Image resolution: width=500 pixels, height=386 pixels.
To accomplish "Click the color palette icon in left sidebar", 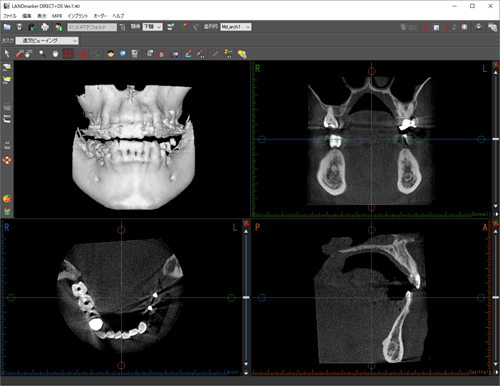I will pos(7,199).
